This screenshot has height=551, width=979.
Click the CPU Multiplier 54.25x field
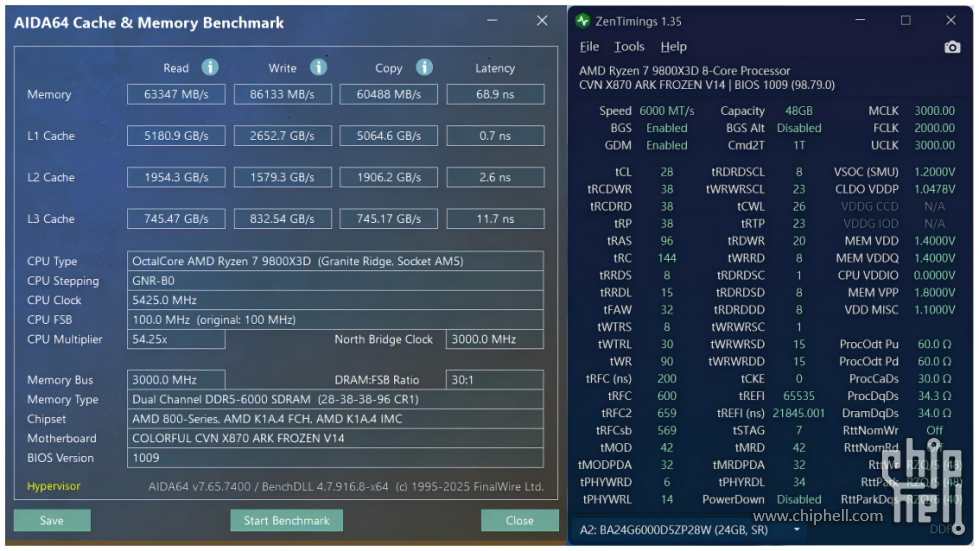[176, 339]
